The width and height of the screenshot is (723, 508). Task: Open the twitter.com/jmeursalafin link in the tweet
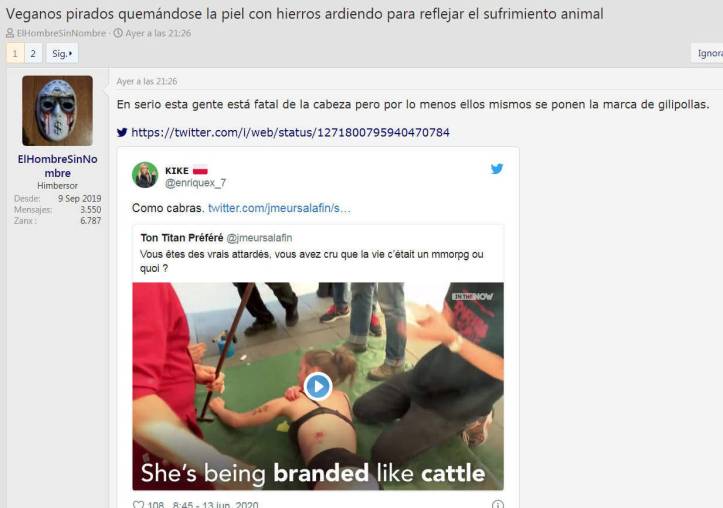[279, 208]
